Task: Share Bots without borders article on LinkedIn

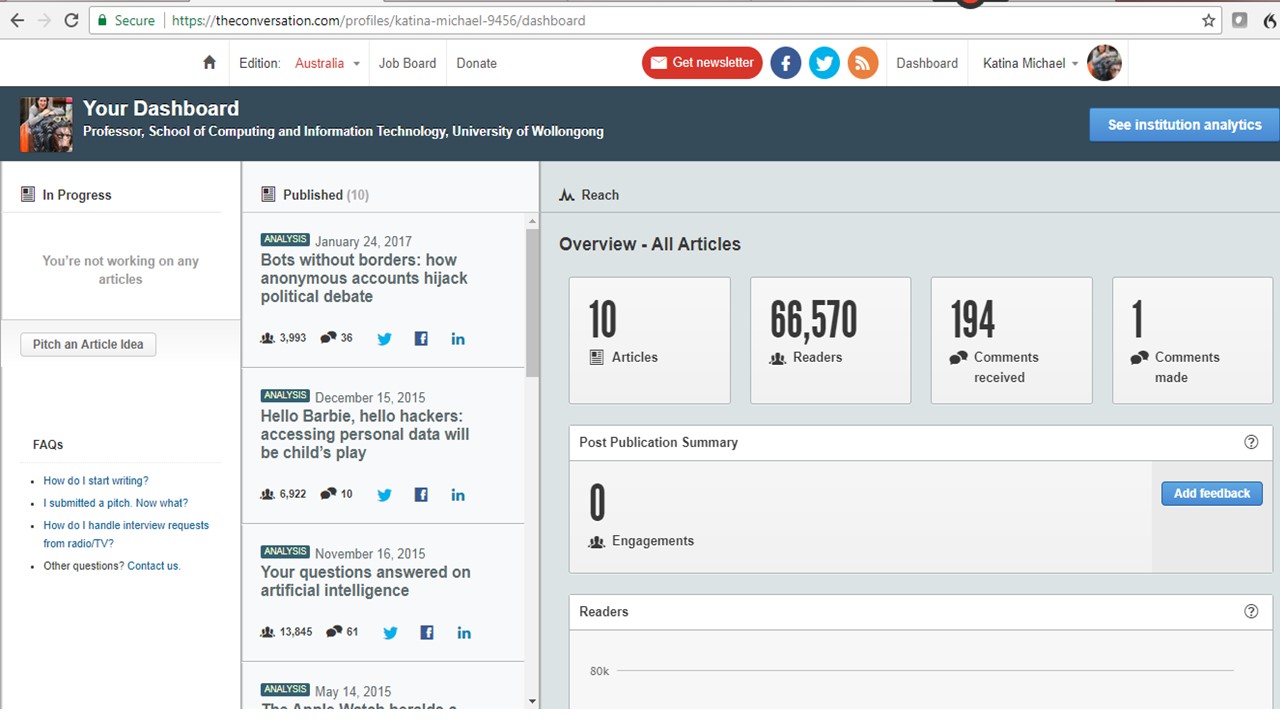Action: [x=458, y=338]
